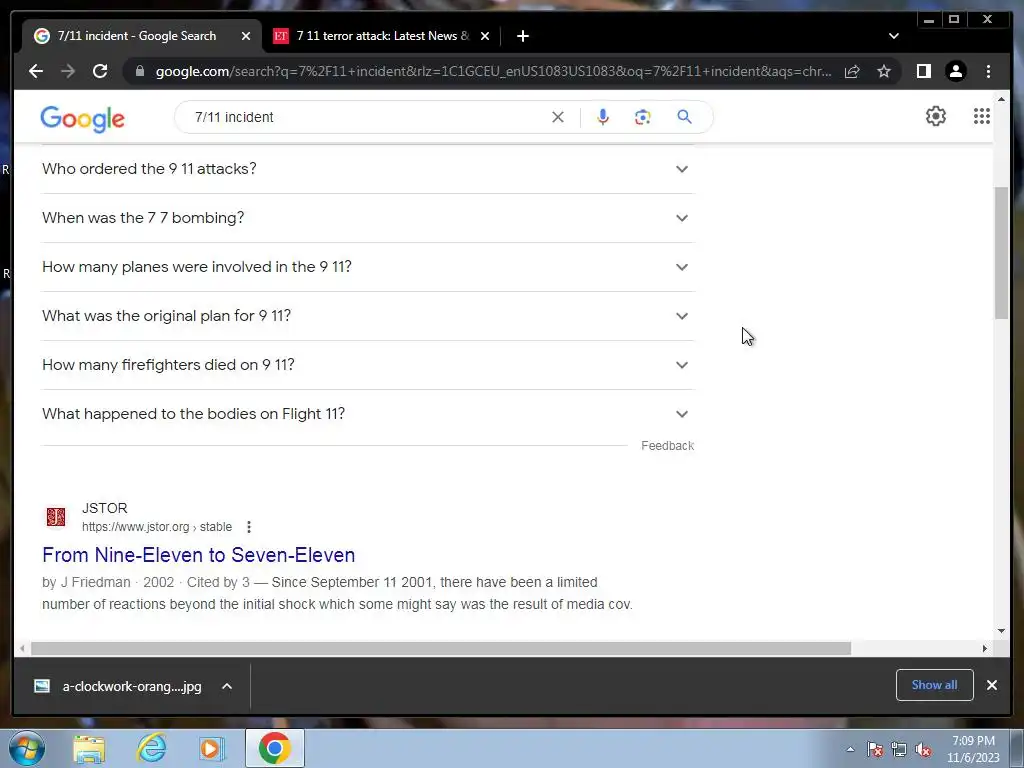This screenshot has height=768, width=1024.
Task: Close the 7 11 terror attack tab
Action: (x=485, y=36)
